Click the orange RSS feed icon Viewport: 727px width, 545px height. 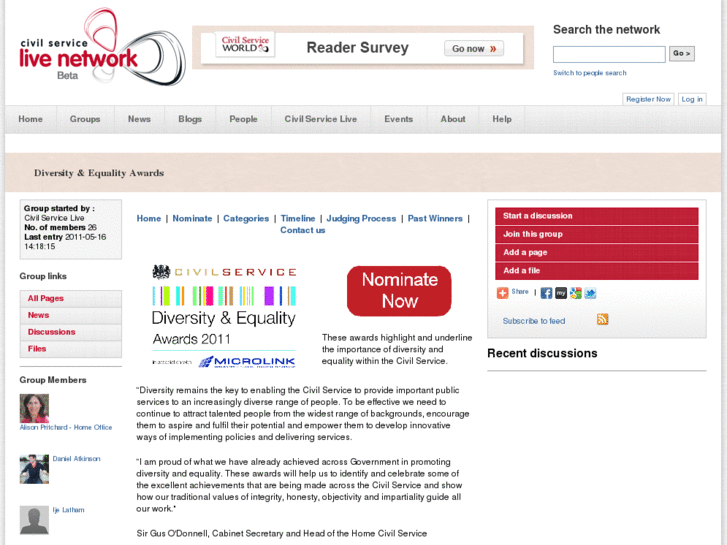coord(602,320)
